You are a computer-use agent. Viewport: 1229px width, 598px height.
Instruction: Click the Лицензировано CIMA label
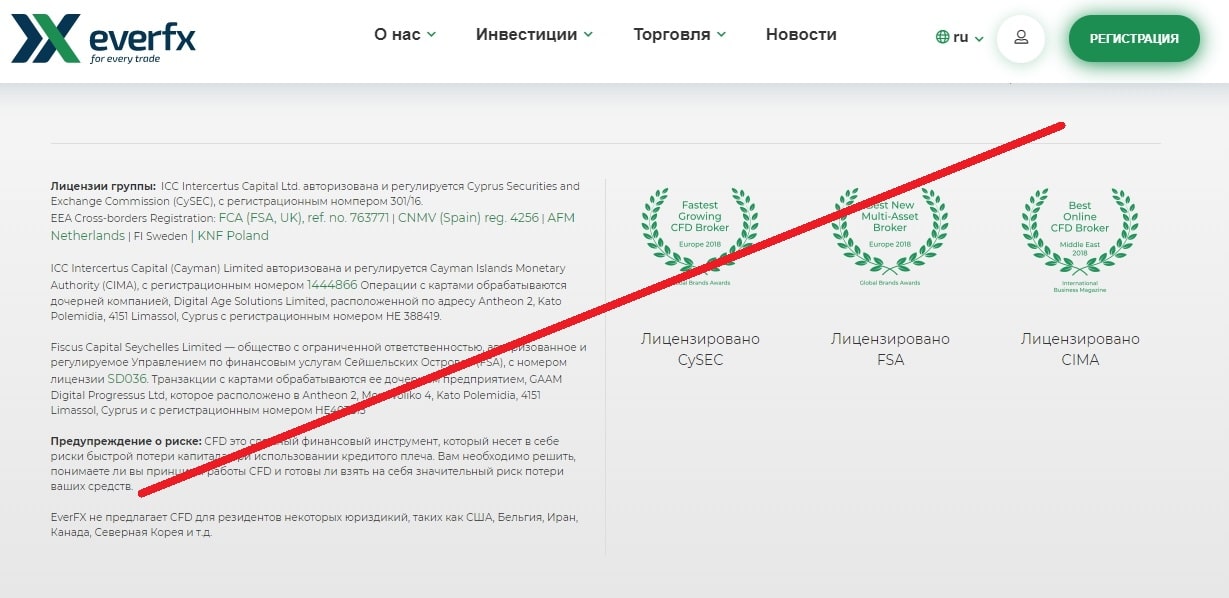pyautogui.click(x=1080, y=349)
